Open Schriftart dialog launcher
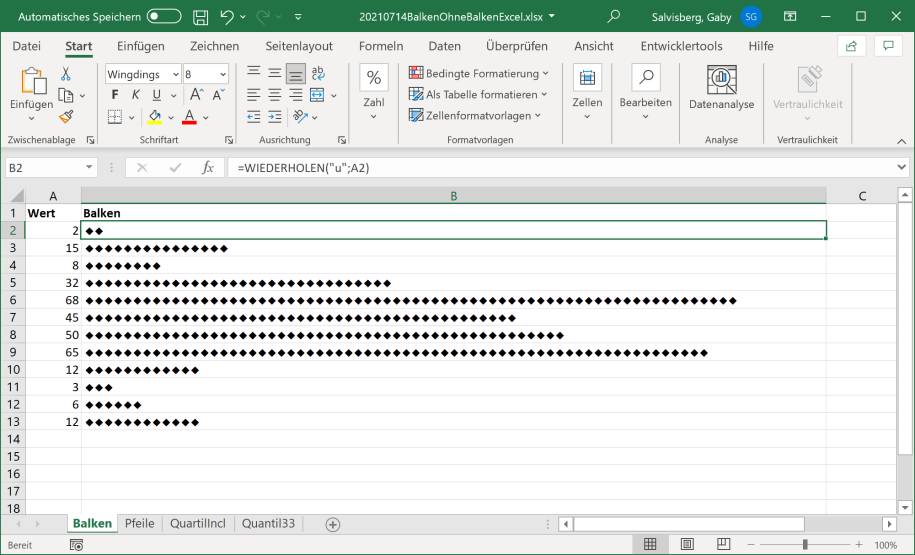The image size is (915, 555). pos(229,140)
